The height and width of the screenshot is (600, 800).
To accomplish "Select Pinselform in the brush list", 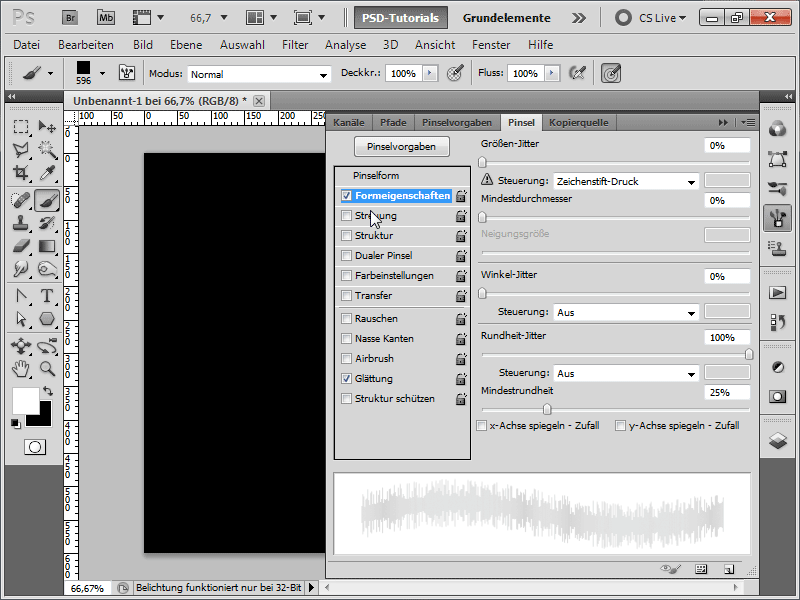I will coord(376,176).
